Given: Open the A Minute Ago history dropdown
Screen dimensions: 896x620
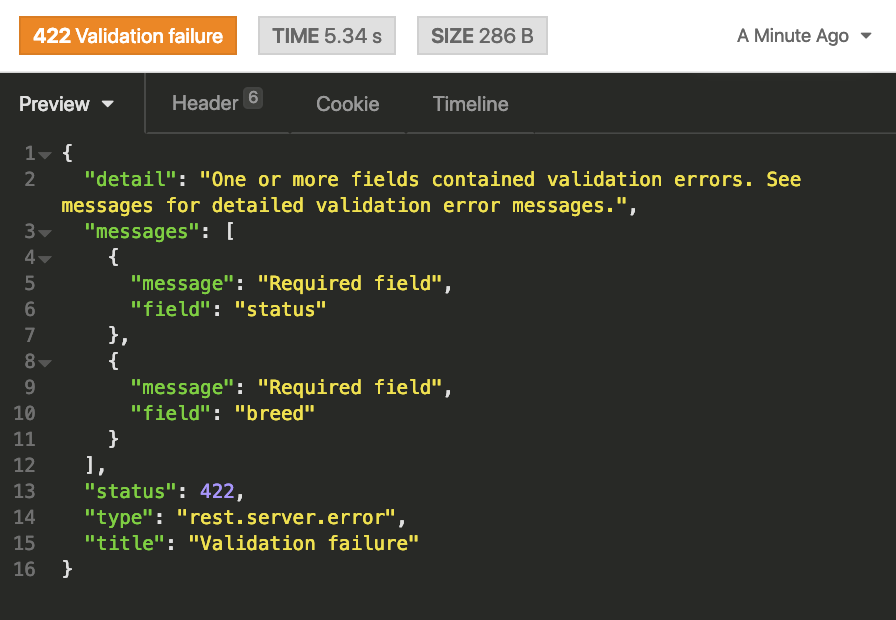Looking at the screenshot, I should 804,36.
